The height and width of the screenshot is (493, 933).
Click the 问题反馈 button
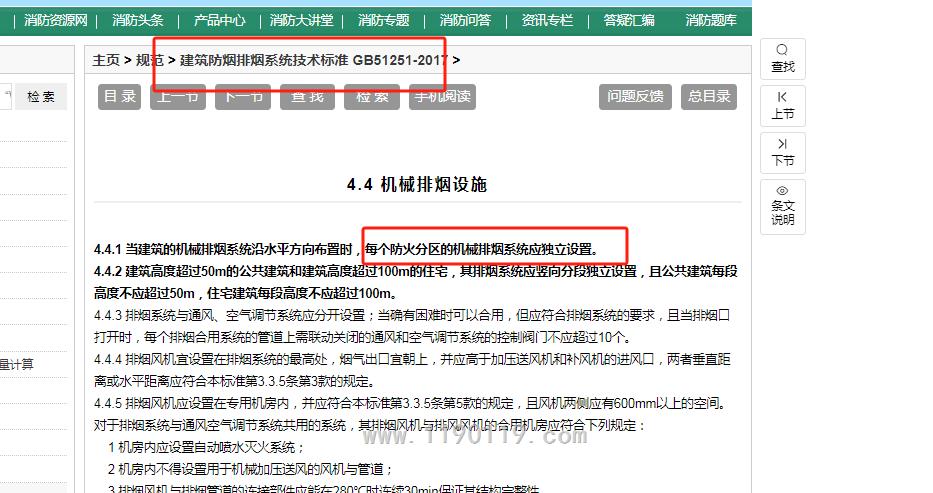tap(635, 96)
